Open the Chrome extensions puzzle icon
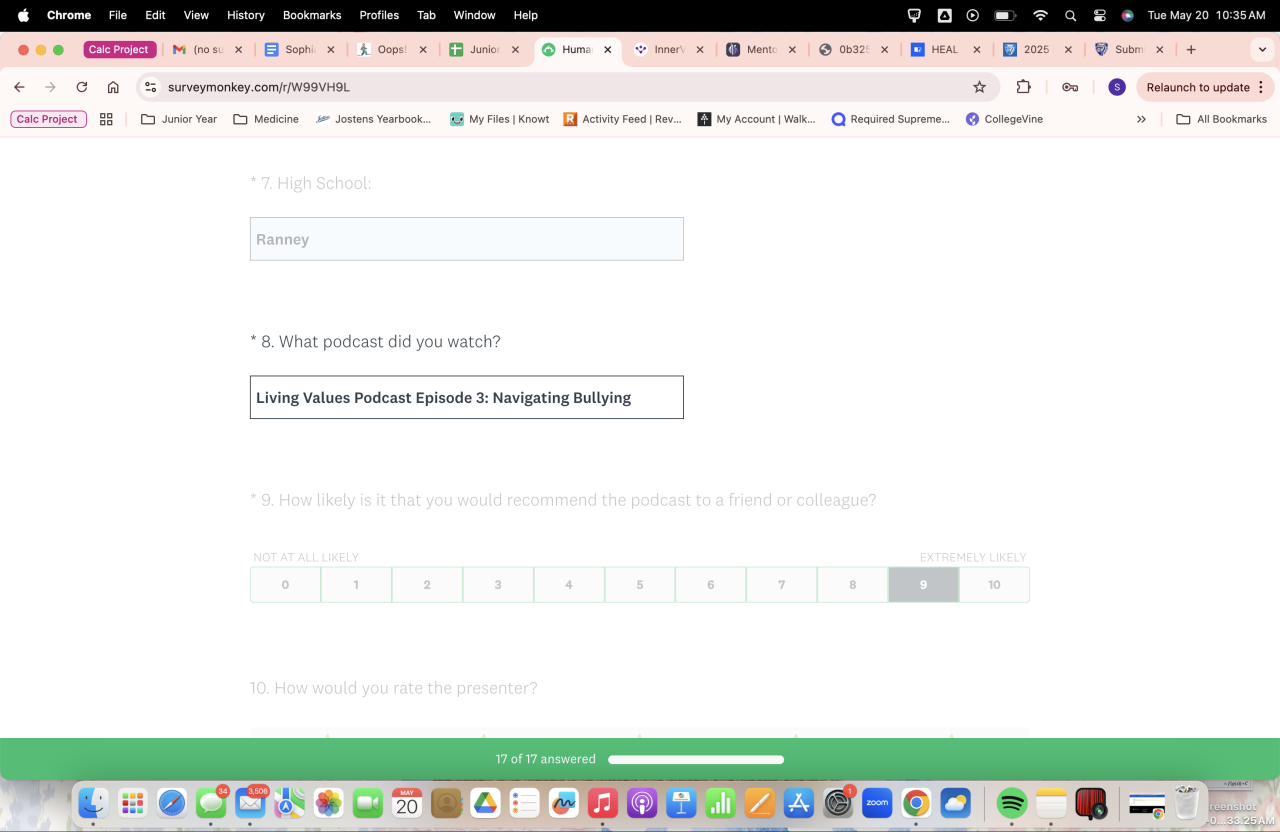 click(1023, 87)
